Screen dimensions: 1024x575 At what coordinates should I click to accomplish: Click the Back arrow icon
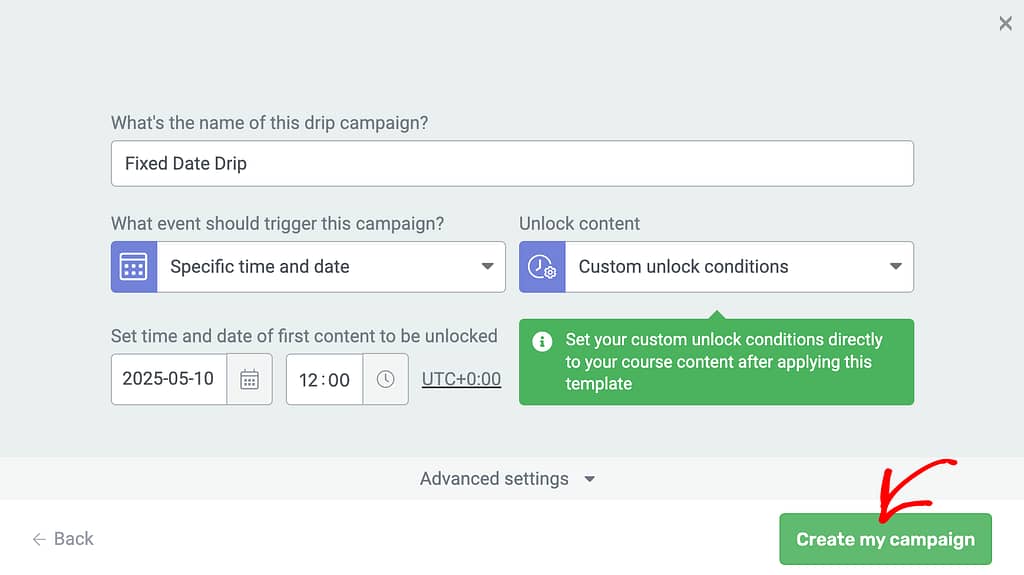coord(39,539)
